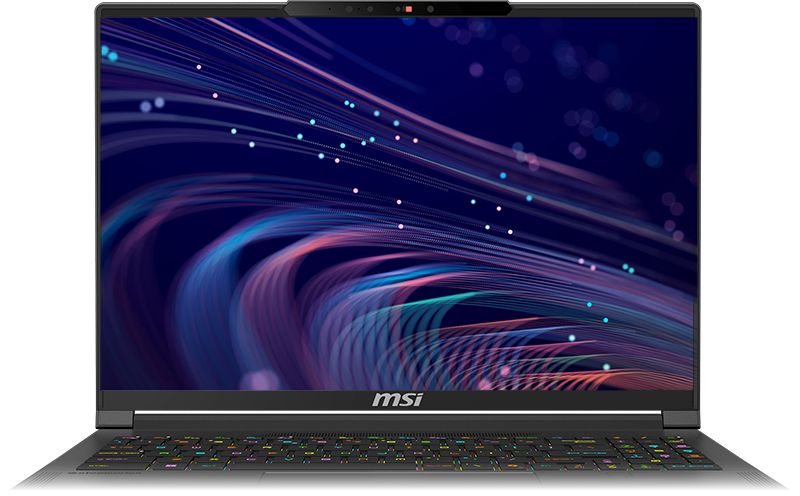The width and height of the screenshot is (800, 496).
Task: Click the dark blue top-right wallpaper area
Action: coord(620,60)
